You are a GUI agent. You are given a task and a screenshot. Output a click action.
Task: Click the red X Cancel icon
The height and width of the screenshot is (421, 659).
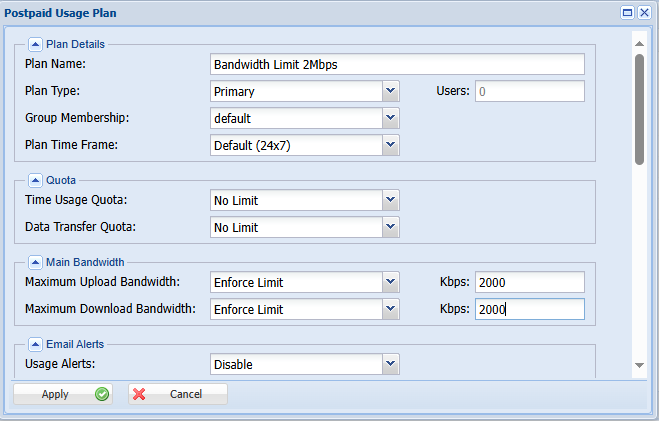[x=139, y=394]
